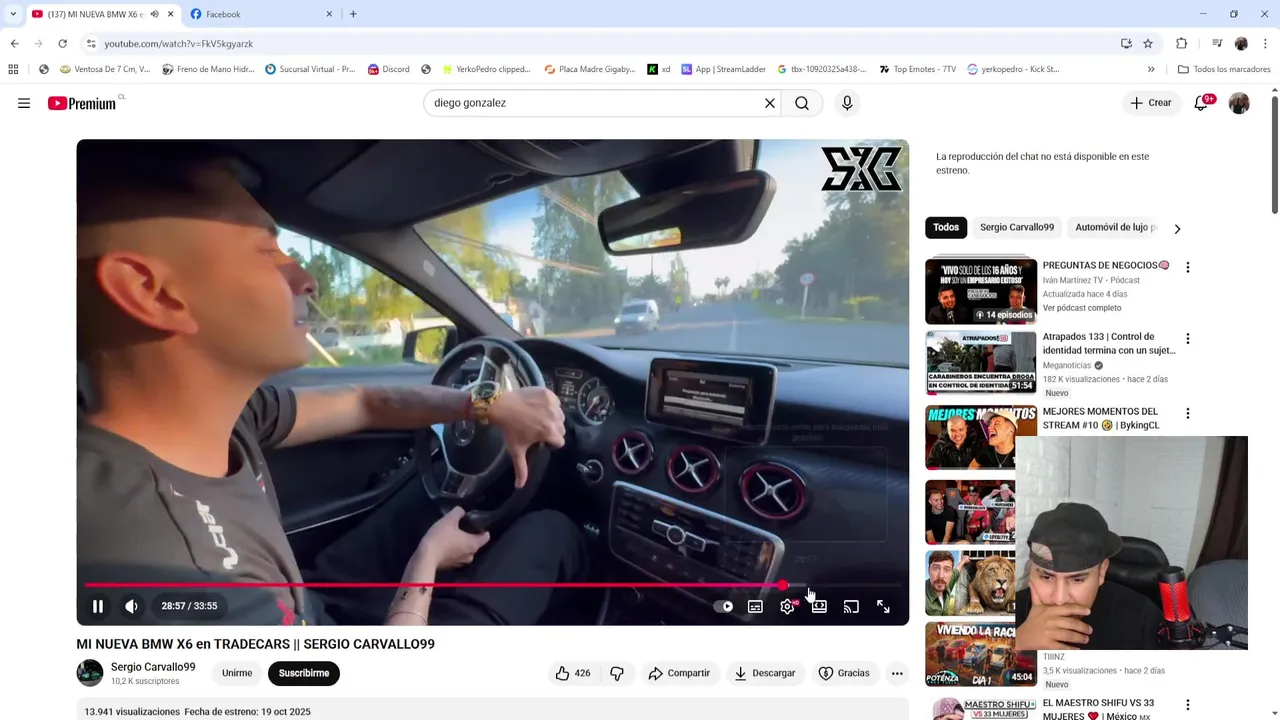Show next filter chips arrow
The height and width of the screenshot is (720, 1280).
click(1177, 228)
